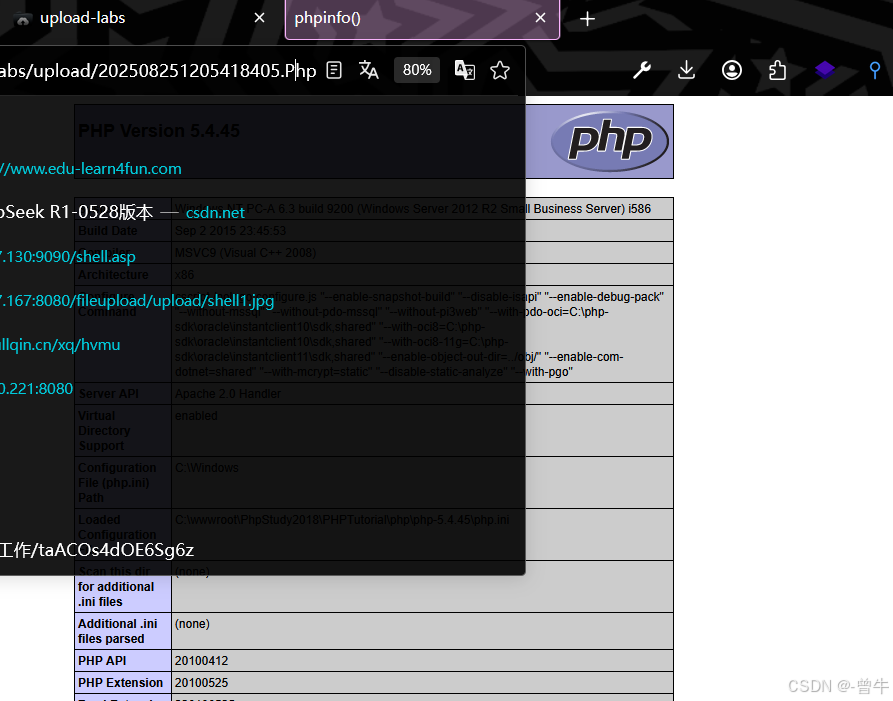Close the upload-labs tab
Screen dimensions: 893x701
(259, 18)
